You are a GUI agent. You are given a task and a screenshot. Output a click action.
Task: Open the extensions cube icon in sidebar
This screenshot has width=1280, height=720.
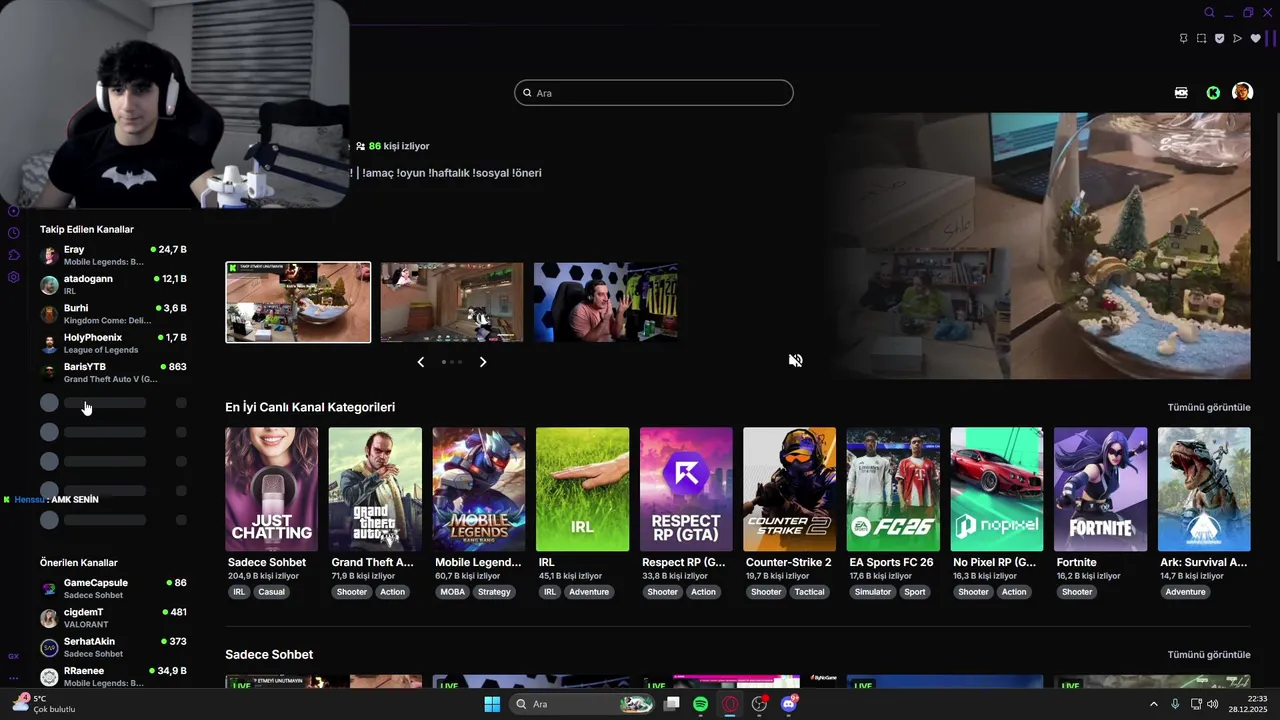(14, 255)
